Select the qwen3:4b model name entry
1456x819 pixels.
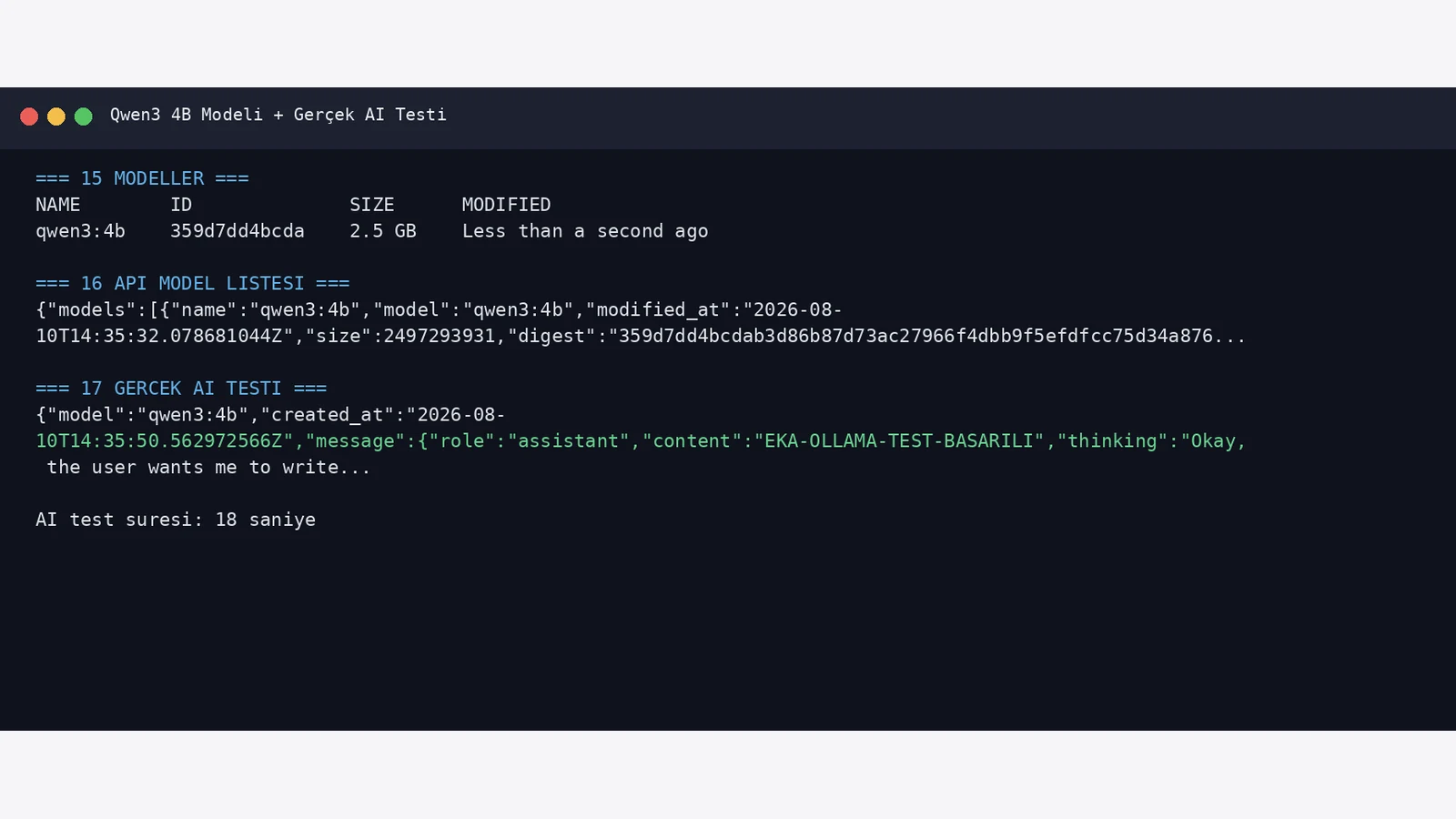80,231
